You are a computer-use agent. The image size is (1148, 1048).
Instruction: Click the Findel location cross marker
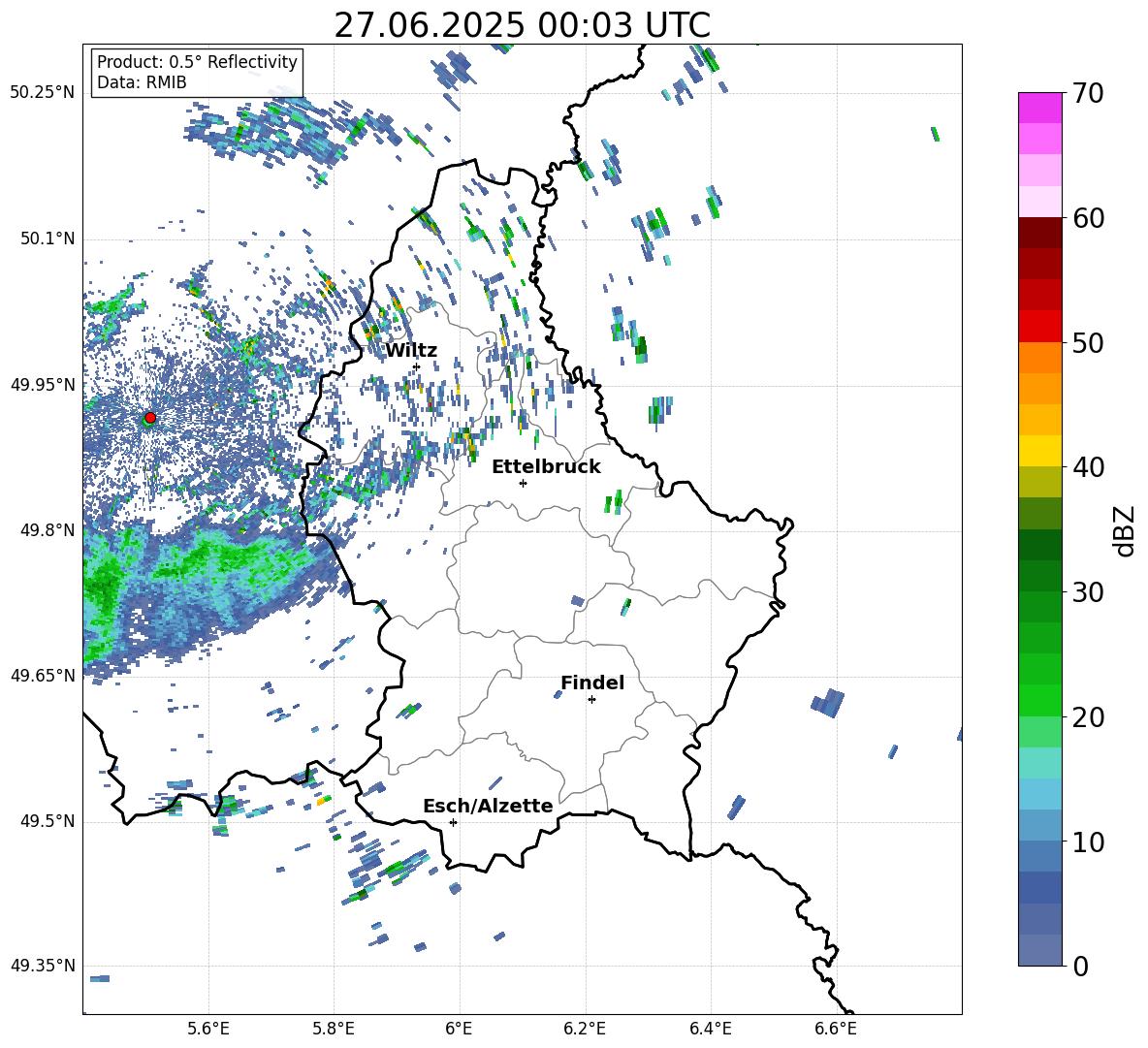pyautogui.click(x=591, y=700)
